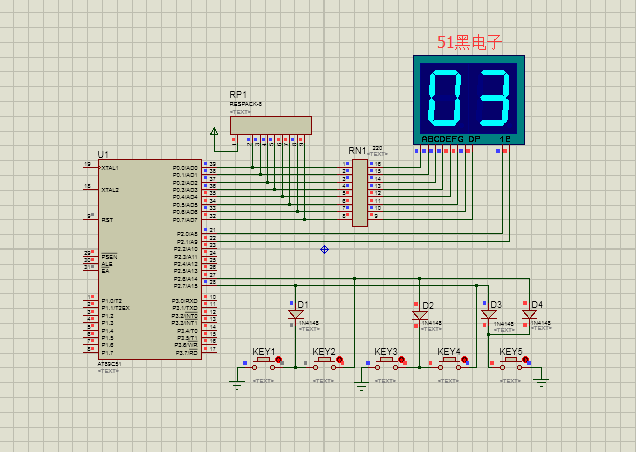Click the RP1 reference label
Viewport: 636px width, 452px height.
pyautogui.click(x=238, y=95)
